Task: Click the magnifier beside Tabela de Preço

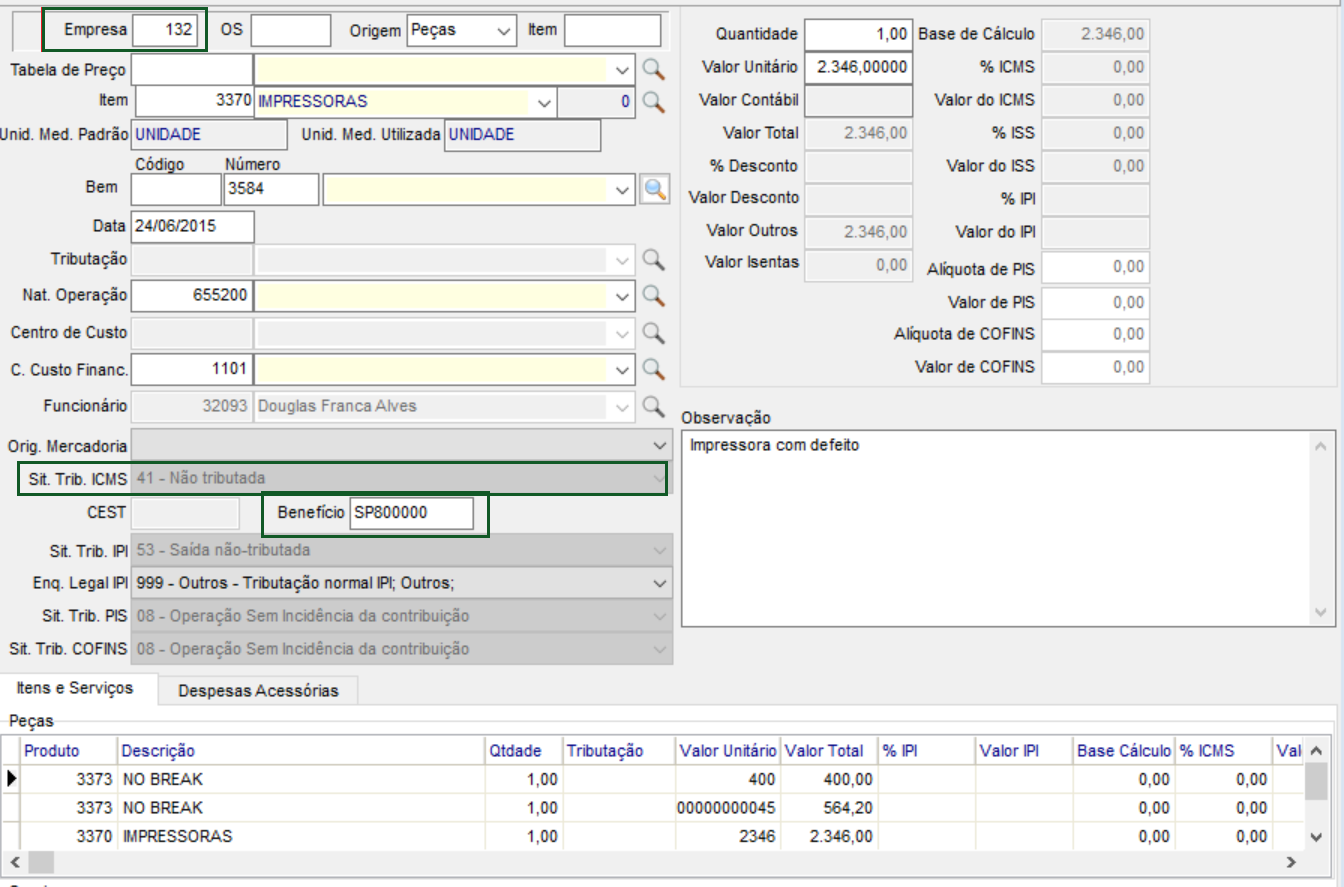Action: 653,69
